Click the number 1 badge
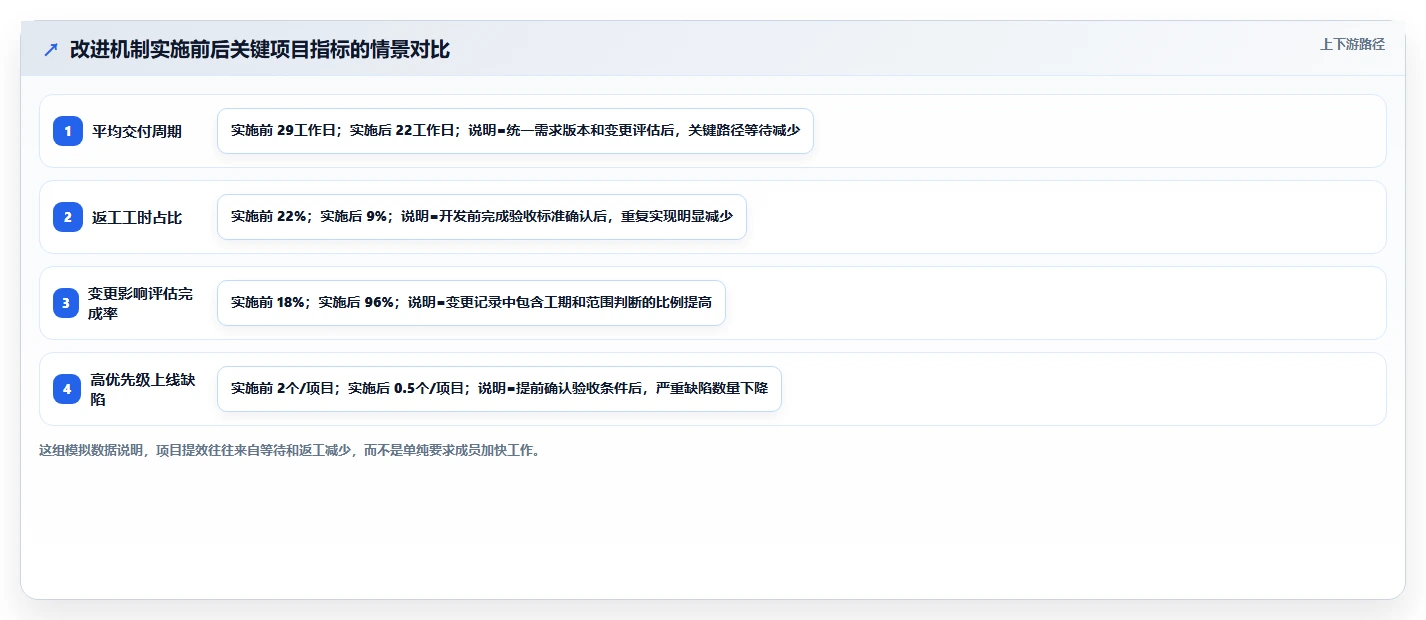The image size is (1426, 620). (x=68, y=131)
